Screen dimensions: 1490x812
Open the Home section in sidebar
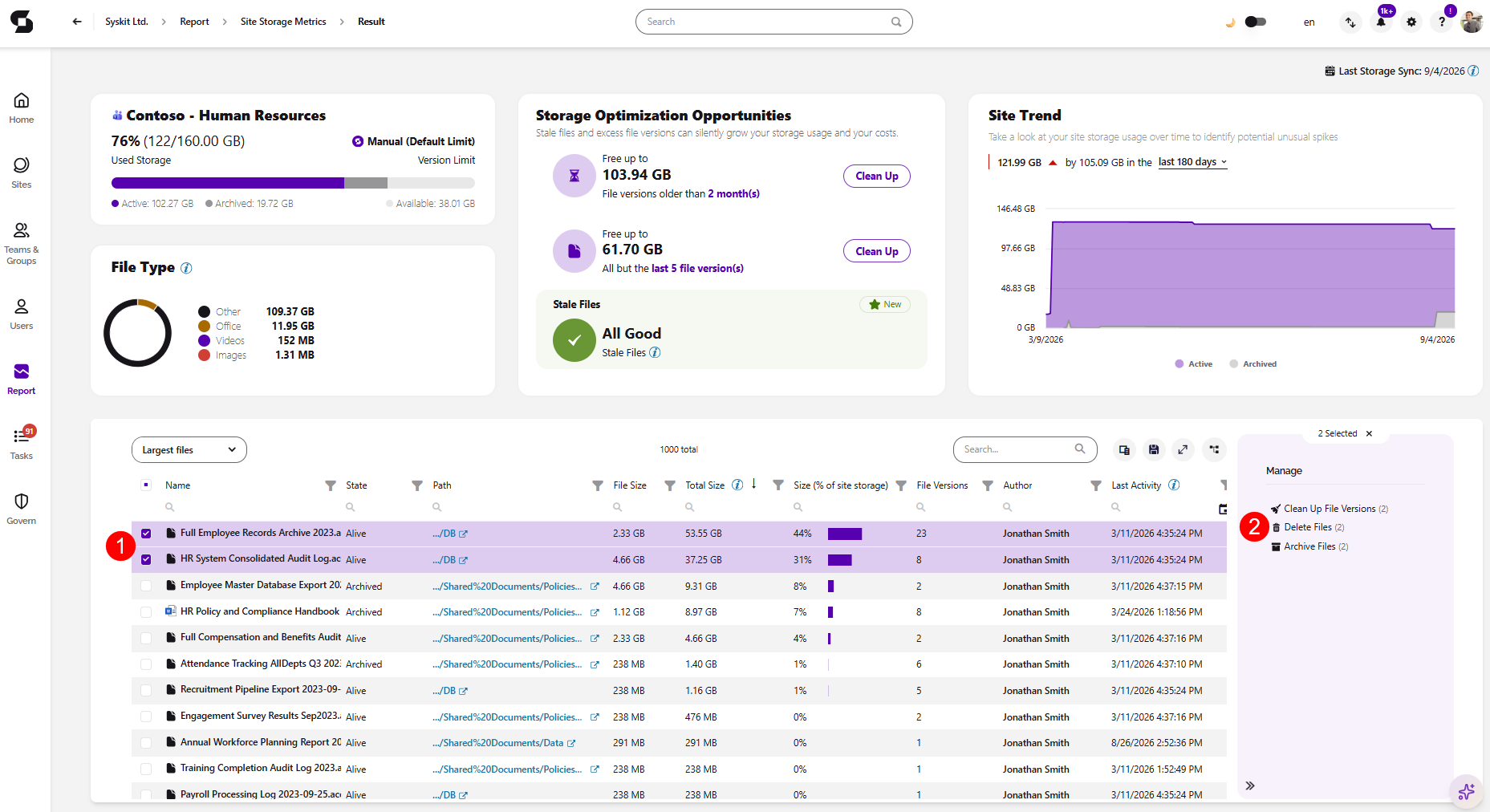click(22, 108)
